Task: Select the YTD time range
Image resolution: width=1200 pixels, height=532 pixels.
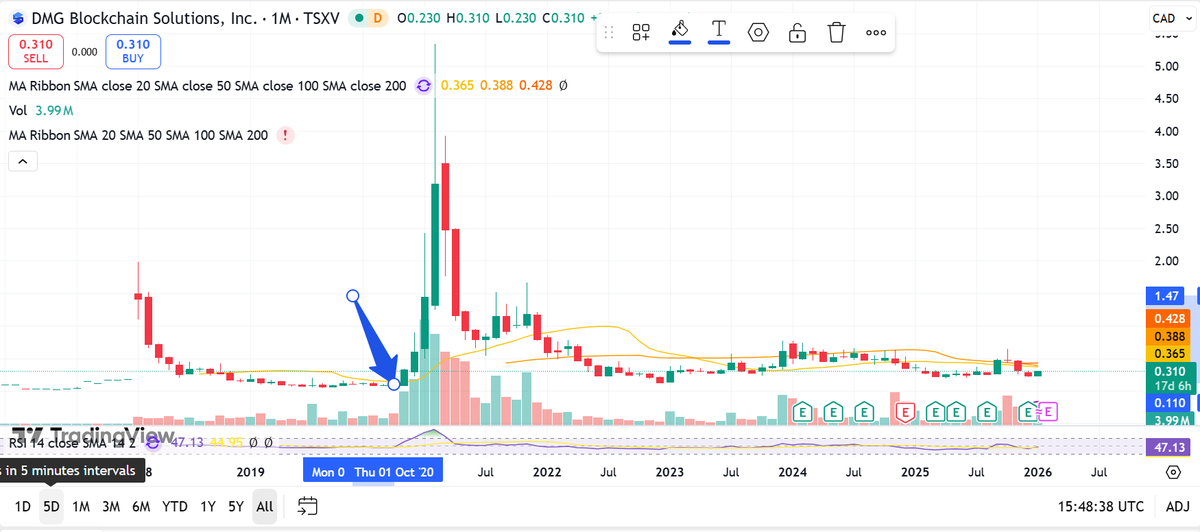Action: 175,507
